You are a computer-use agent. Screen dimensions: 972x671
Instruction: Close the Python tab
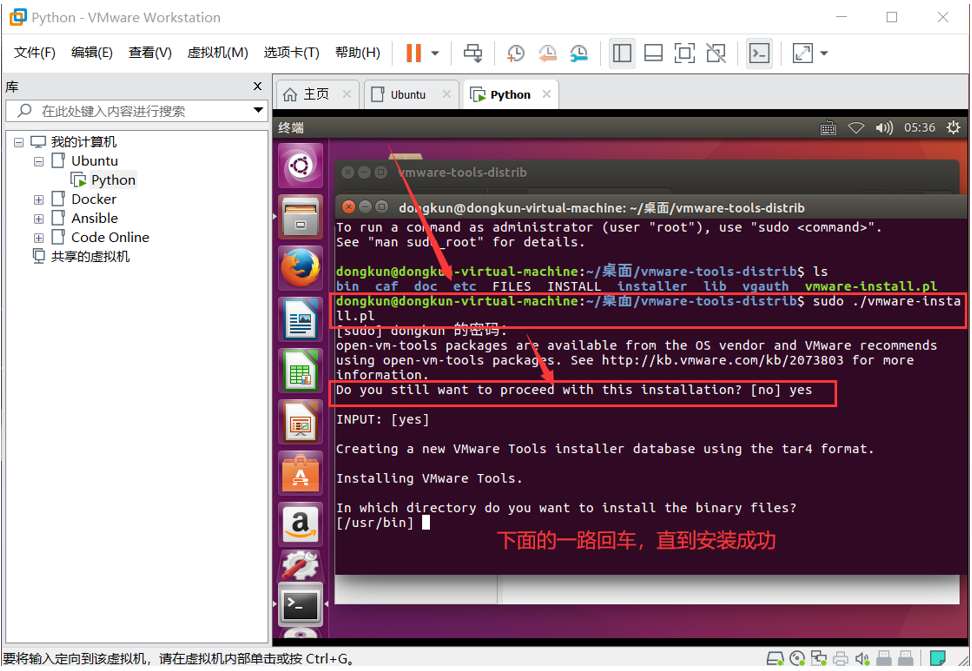546,94
